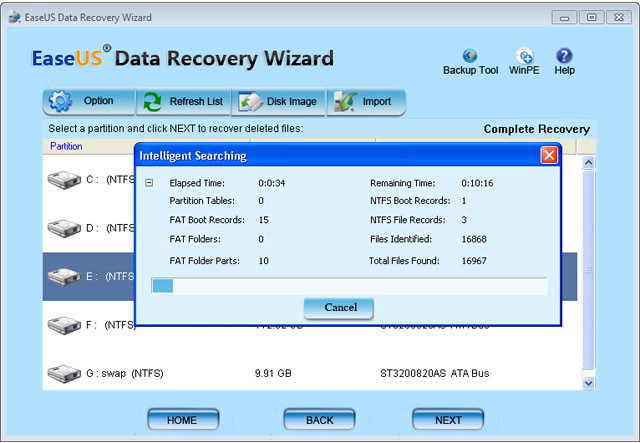Click the Disk Image icon
Image resolution: width=640 pixels, height=443 pixels.
click(250, 102)
